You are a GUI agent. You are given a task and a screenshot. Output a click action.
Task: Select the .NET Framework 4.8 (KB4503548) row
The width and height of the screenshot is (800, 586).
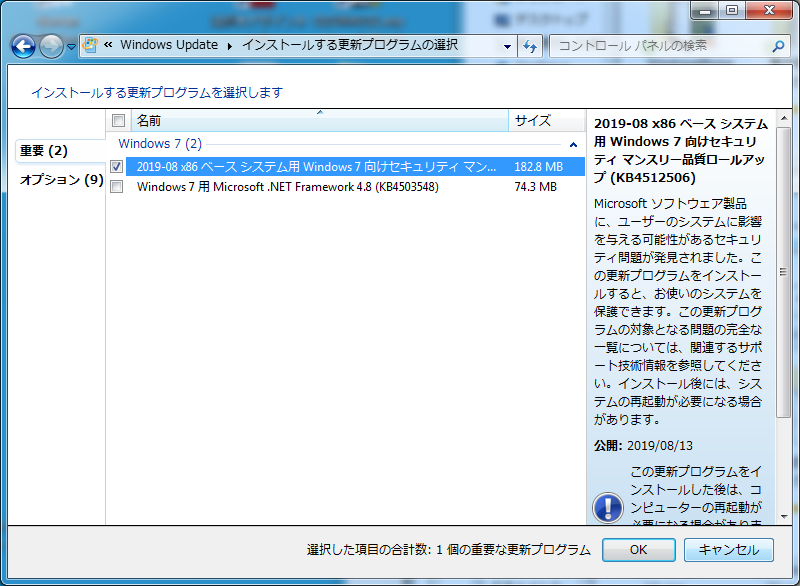tap(355, 187)
